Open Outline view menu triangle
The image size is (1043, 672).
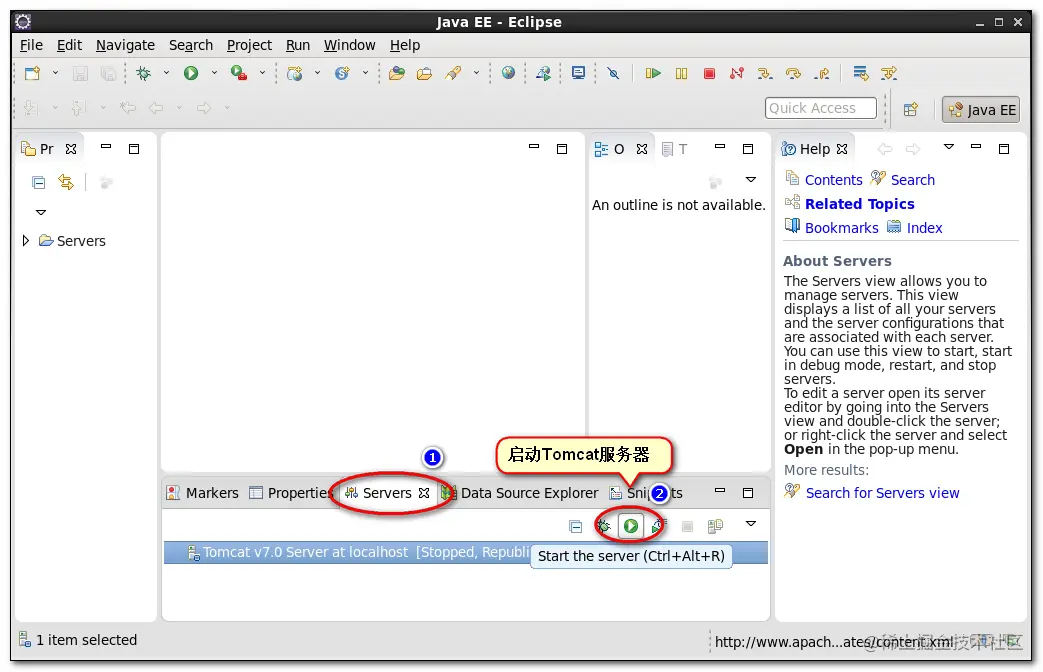coord(751,180)
